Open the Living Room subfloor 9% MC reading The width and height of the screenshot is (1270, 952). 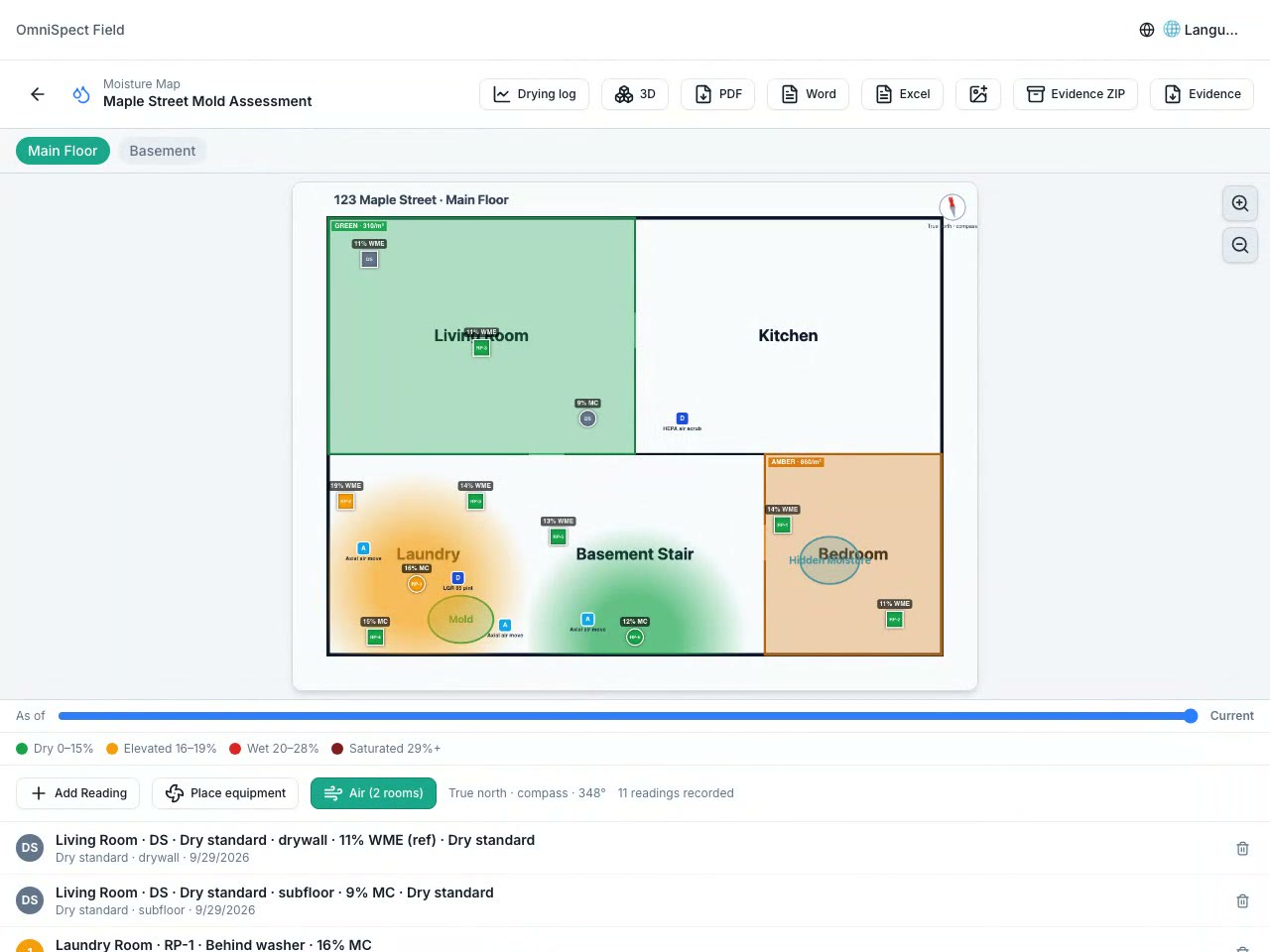pos(635,900)
